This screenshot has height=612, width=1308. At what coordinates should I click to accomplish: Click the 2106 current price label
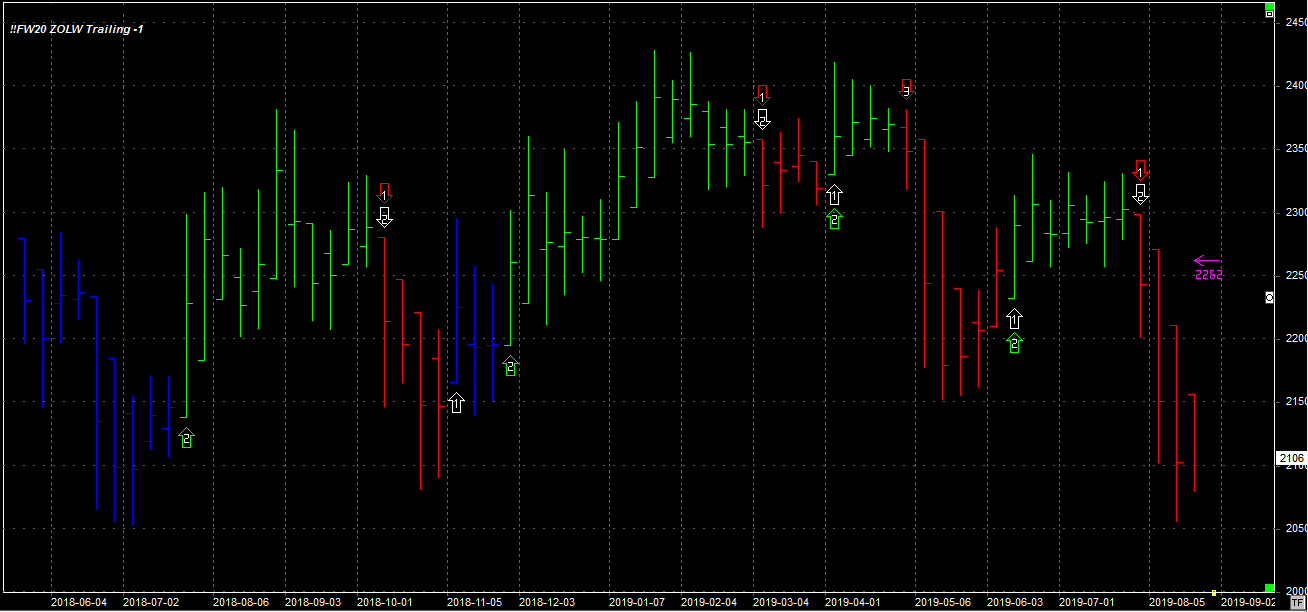tap(1290, 458)
